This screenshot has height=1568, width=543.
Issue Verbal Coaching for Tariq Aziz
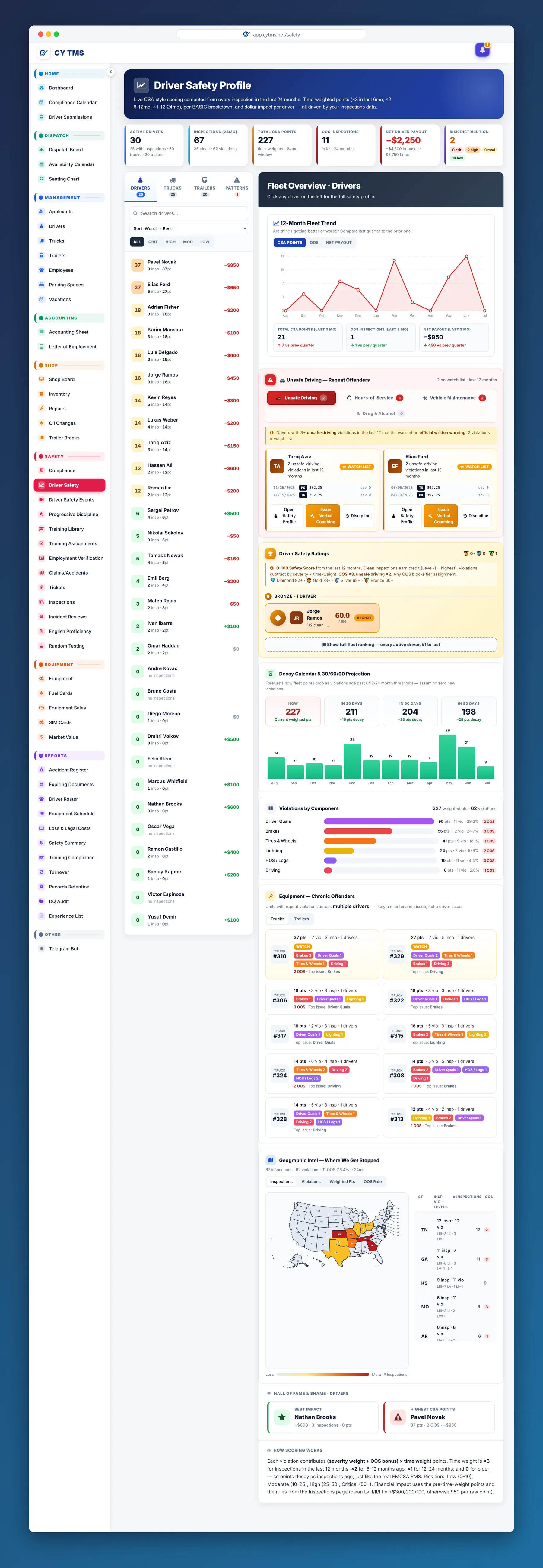coord(326,515)
